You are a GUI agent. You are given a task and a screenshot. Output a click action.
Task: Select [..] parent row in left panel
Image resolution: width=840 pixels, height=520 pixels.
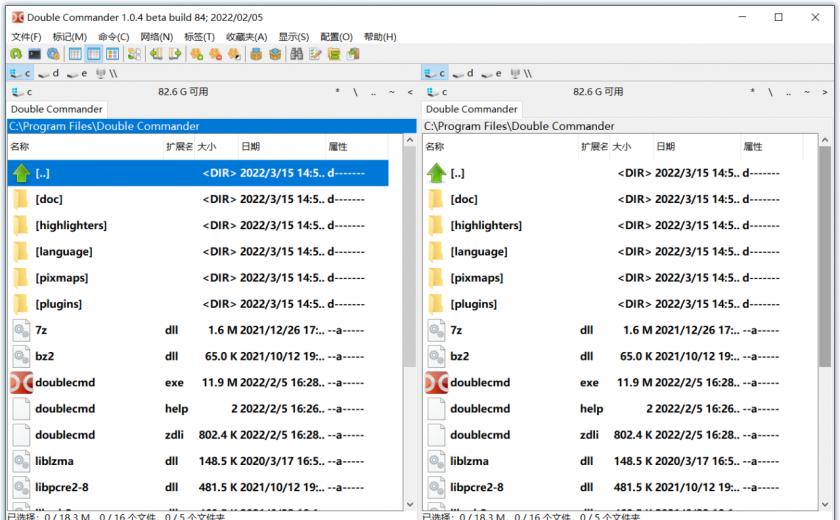[x=198, y=173]
